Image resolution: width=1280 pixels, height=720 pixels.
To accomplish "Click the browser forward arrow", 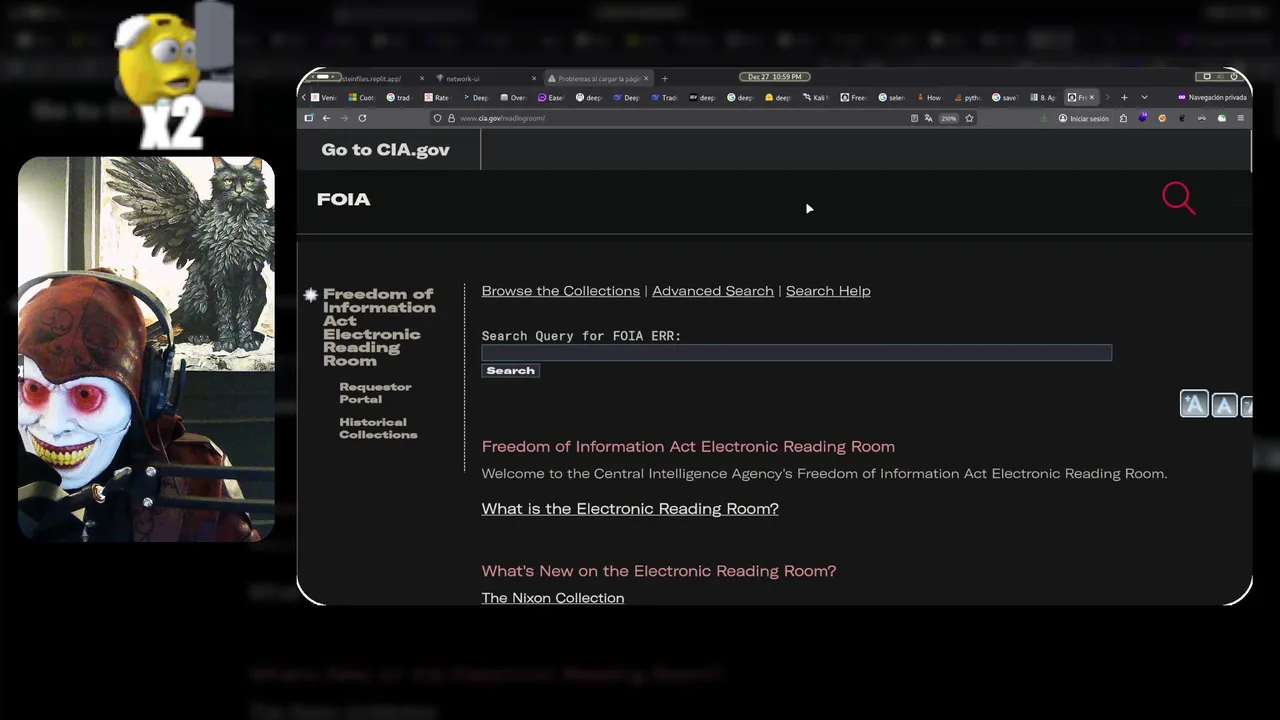I will [344, 118].
